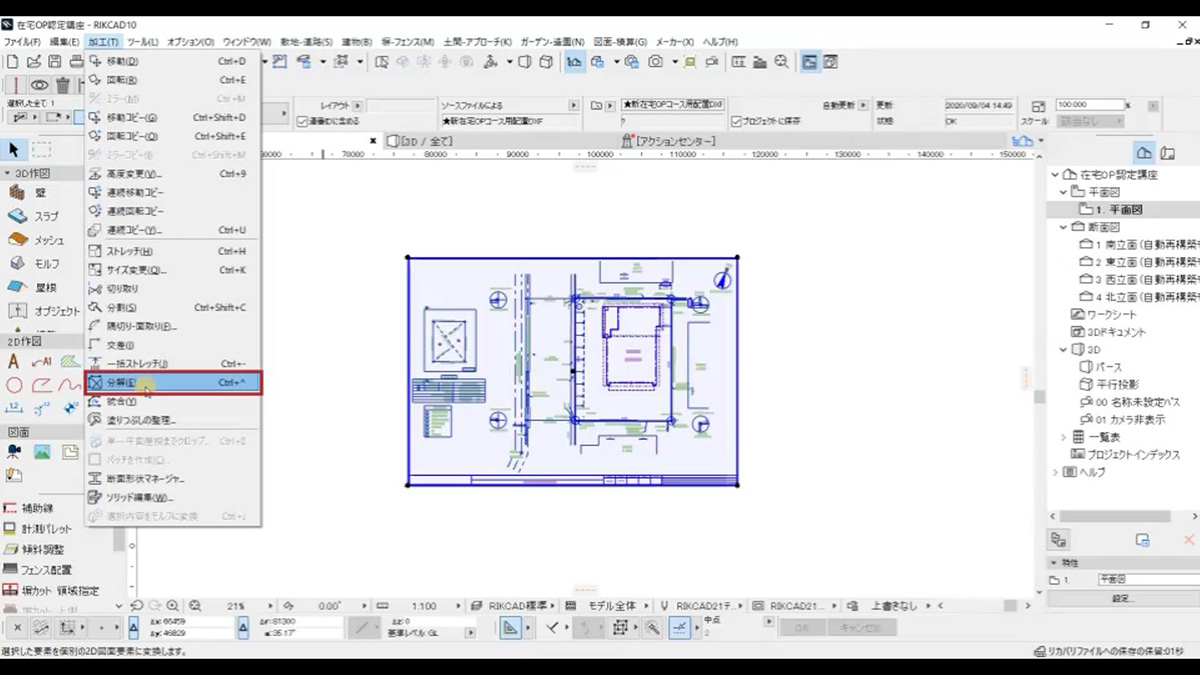Click the 設定... button in properties panel
Screen dimensions: 1200x675
point(1123,599)
